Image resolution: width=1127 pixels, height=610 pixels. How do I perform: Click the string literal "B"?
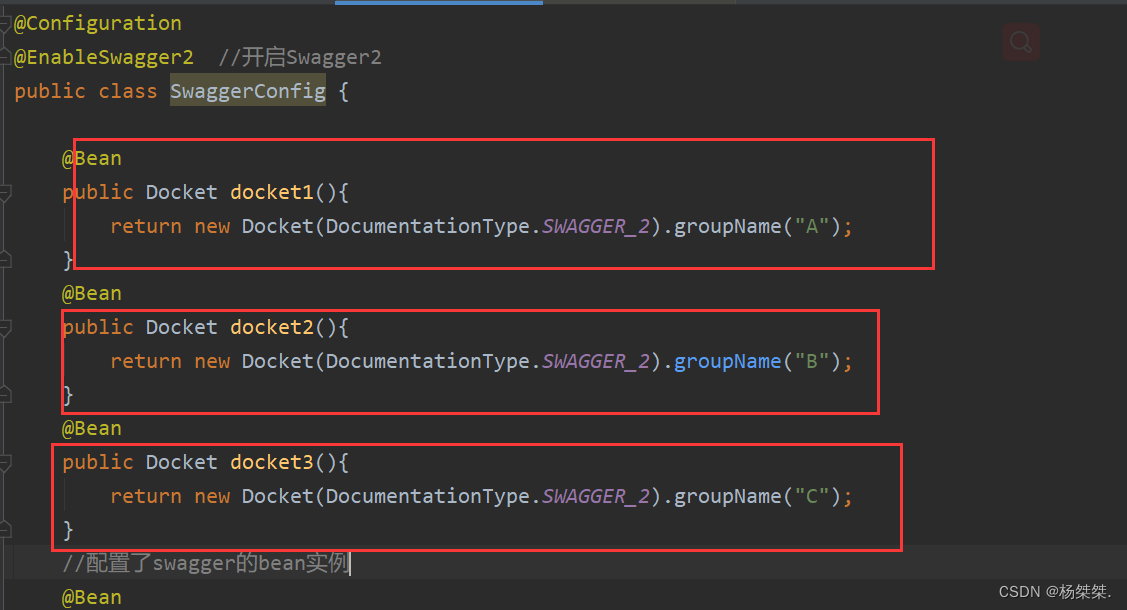pyautogui.click(x=811, y=361)
